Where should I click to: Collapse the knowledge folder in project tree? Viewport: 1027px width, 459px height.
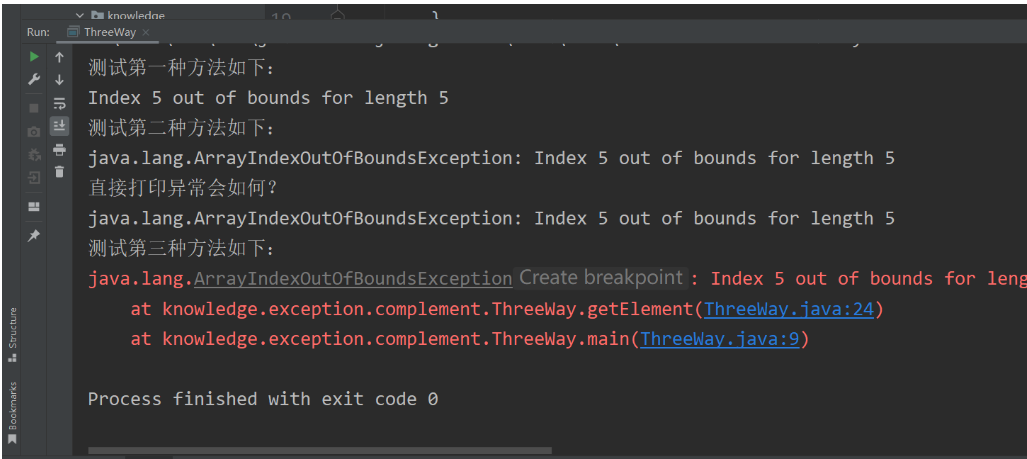click(x=80, y=14)
